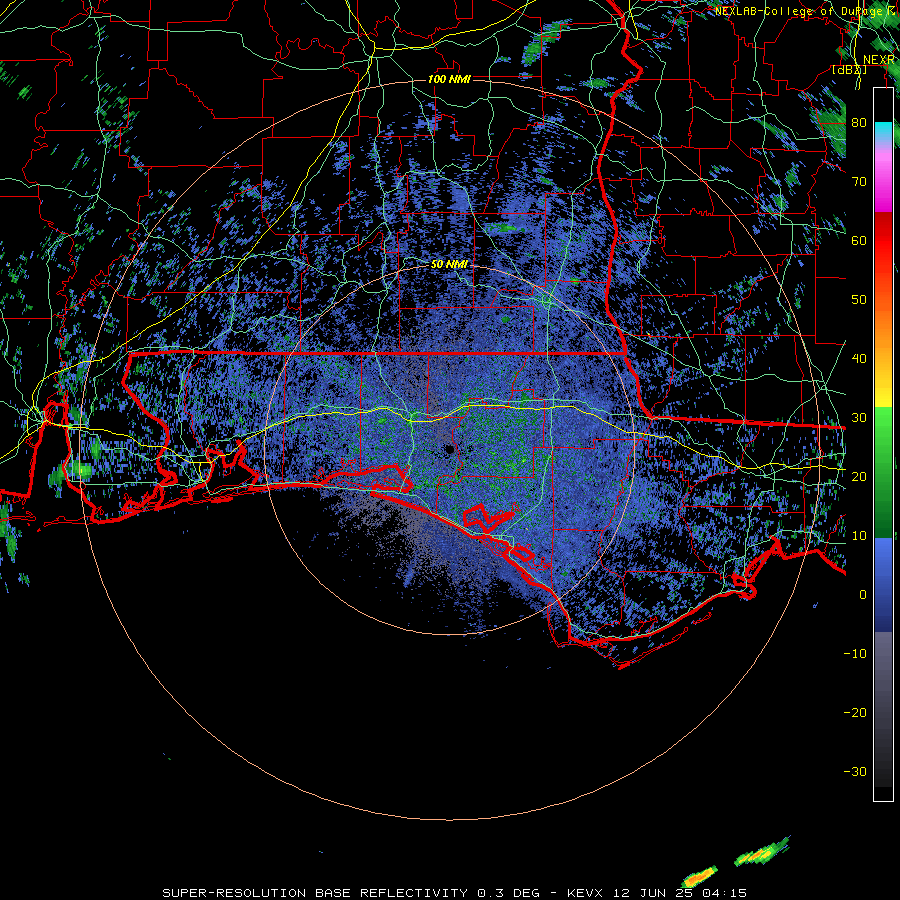Screen dimensions: 900x900
Task: Click the 0 value on the dBZ scale
Action: [x=863, y=595]
